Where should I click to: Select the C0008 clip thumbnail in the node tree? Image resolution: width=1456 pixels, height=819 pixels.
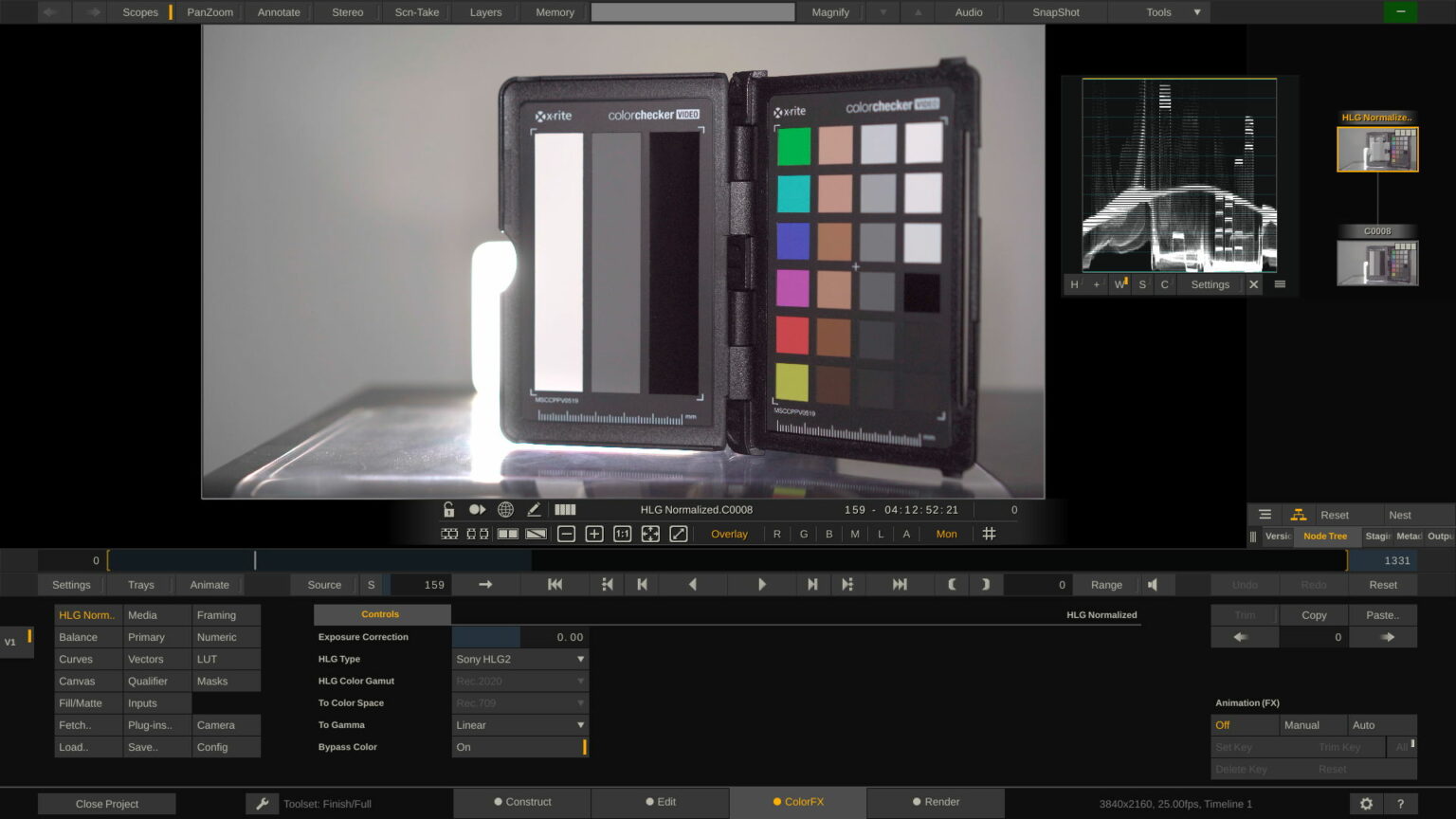tap(1376, 260)
